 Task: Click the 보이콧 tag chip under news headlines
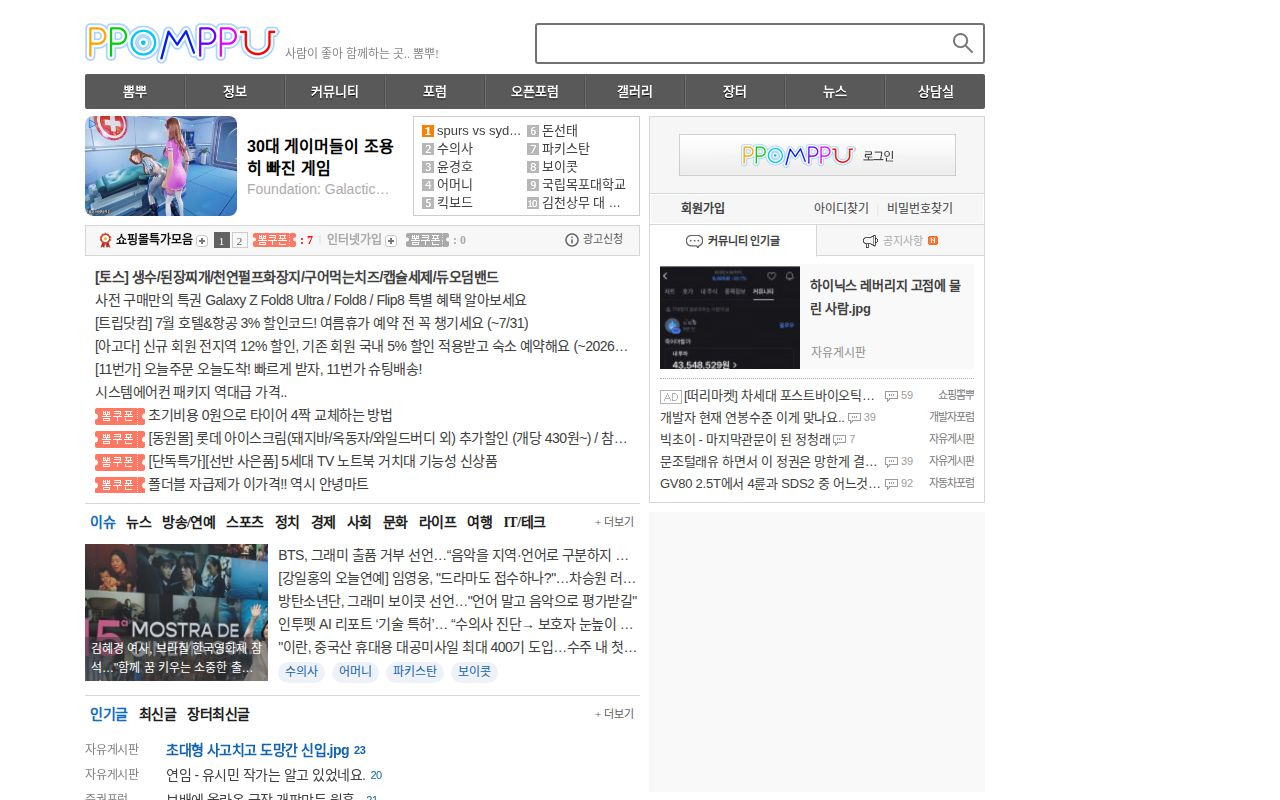click(474, 671)
